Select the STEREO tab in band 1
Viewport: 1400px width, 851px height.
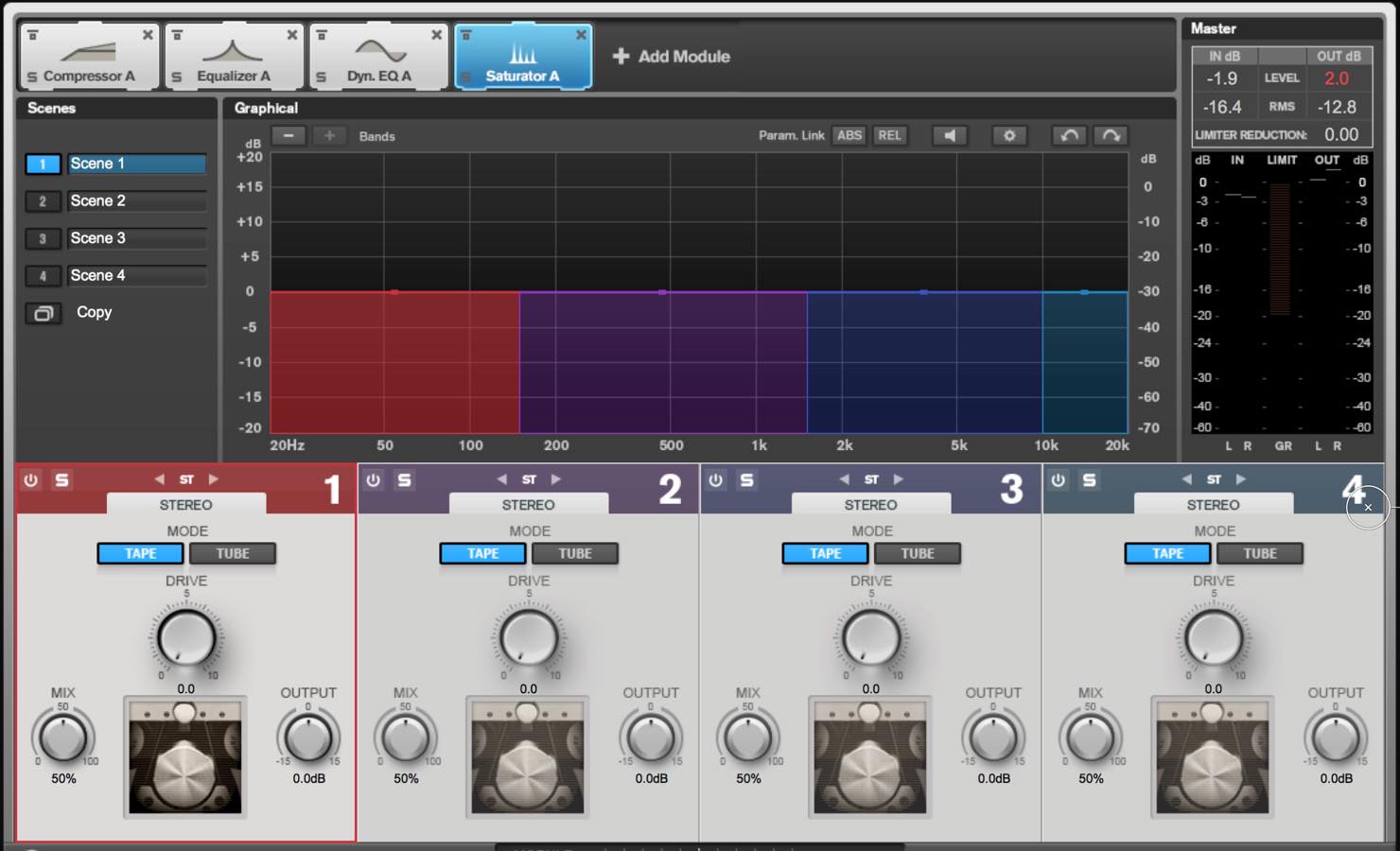coord(186,504)
